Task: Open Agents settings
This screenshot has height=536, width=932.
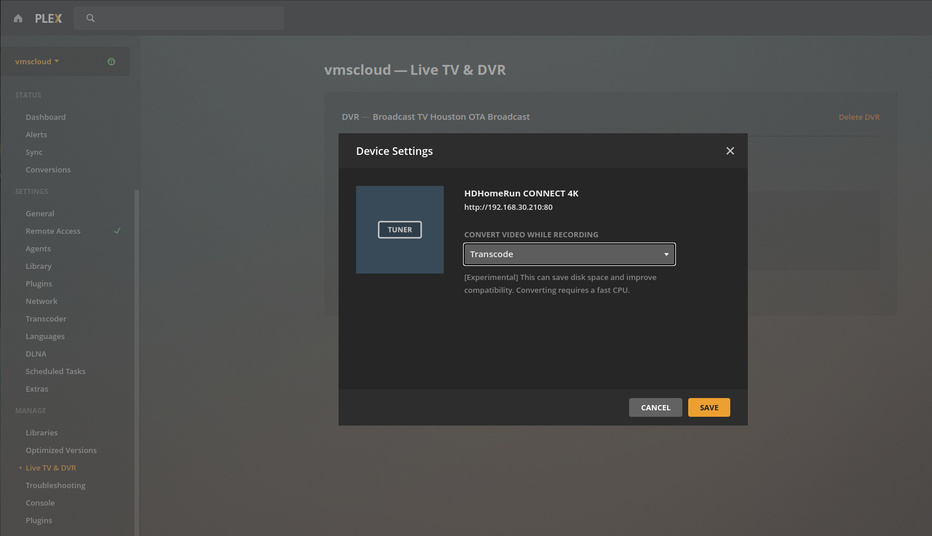Action: tap(38, 248)
